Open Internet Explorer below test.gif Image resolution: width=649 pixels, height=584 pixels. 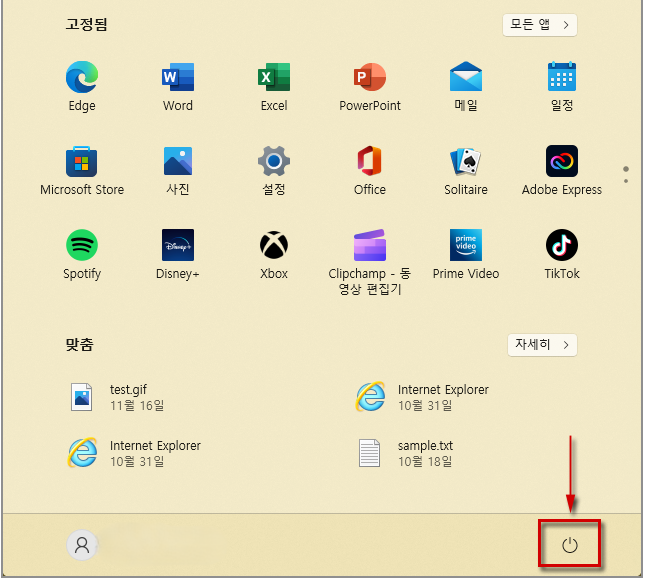coord(135,453)
